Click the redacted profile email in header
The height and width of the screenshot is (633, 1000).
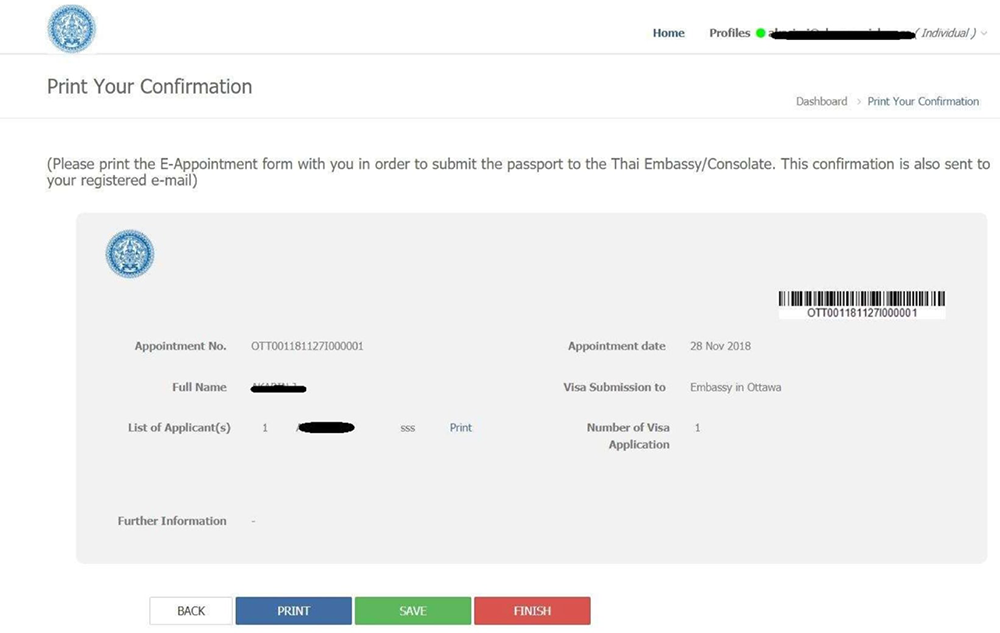click(x=841, y=34)
